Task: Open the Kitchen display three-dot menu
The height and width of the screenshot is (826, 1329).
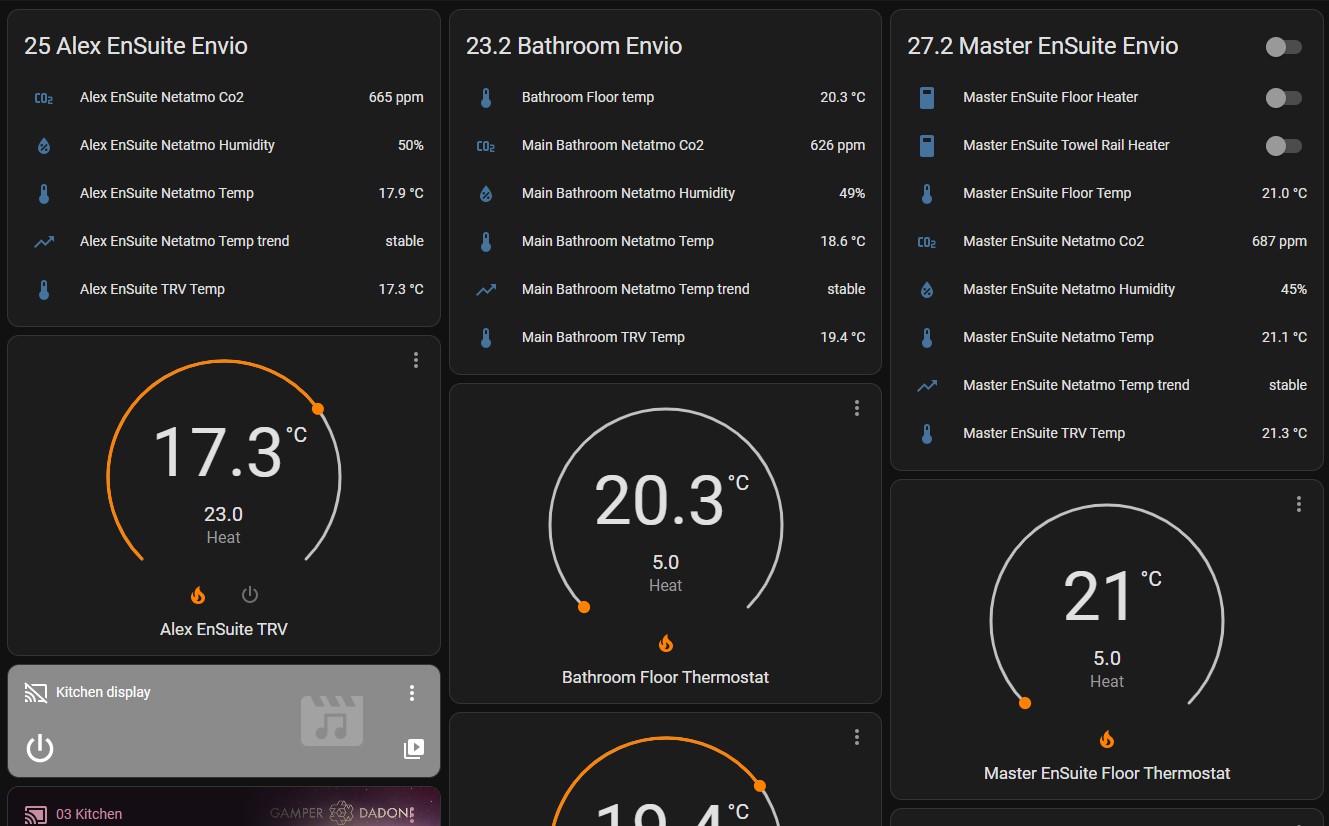Action: pyautogui.click(x=412, y=693)
